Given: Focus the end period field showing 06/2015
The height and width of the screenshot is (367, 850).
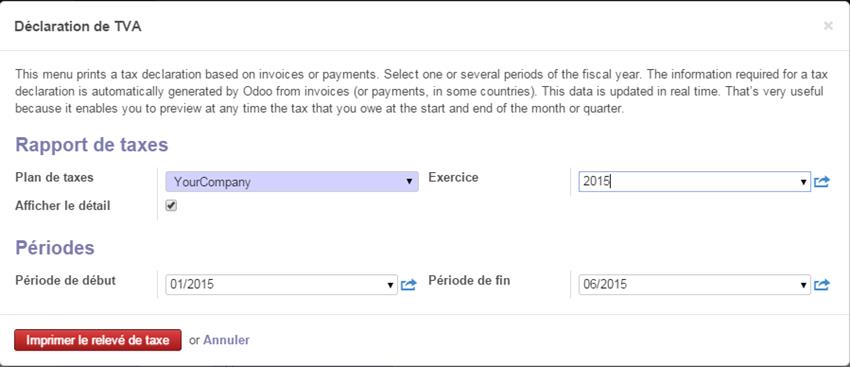Looking at the screenshot, I should point(694,285).
